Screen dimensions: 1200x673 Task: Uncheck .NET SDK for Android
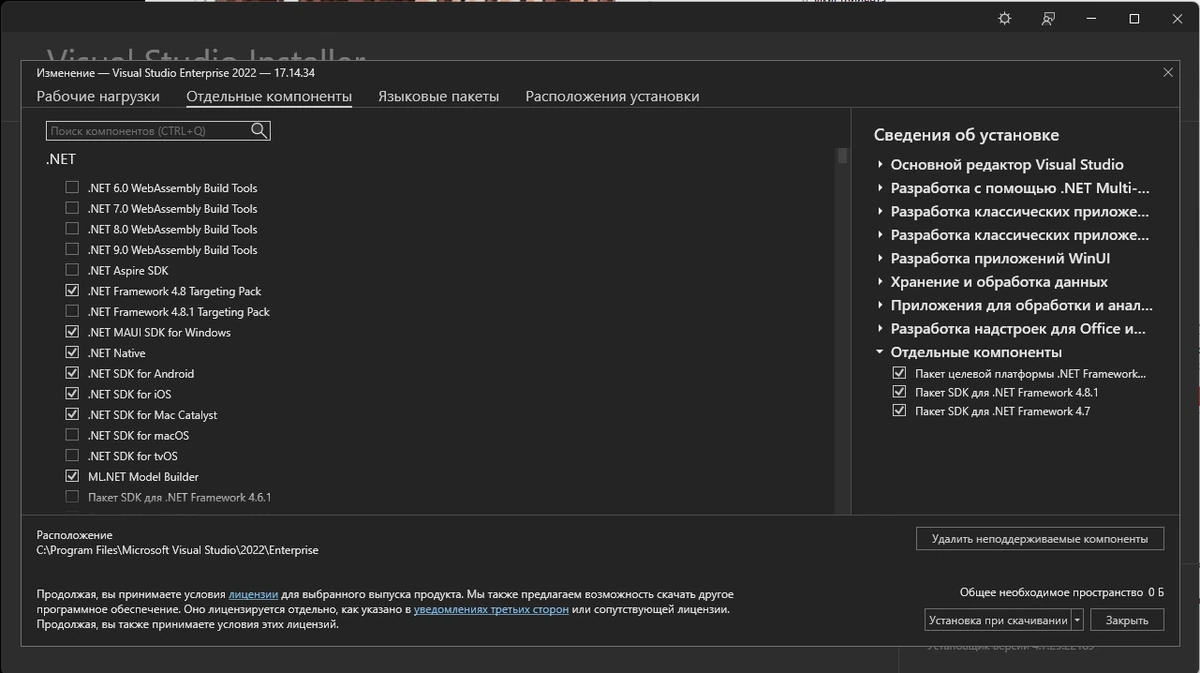tap(72, 373)
